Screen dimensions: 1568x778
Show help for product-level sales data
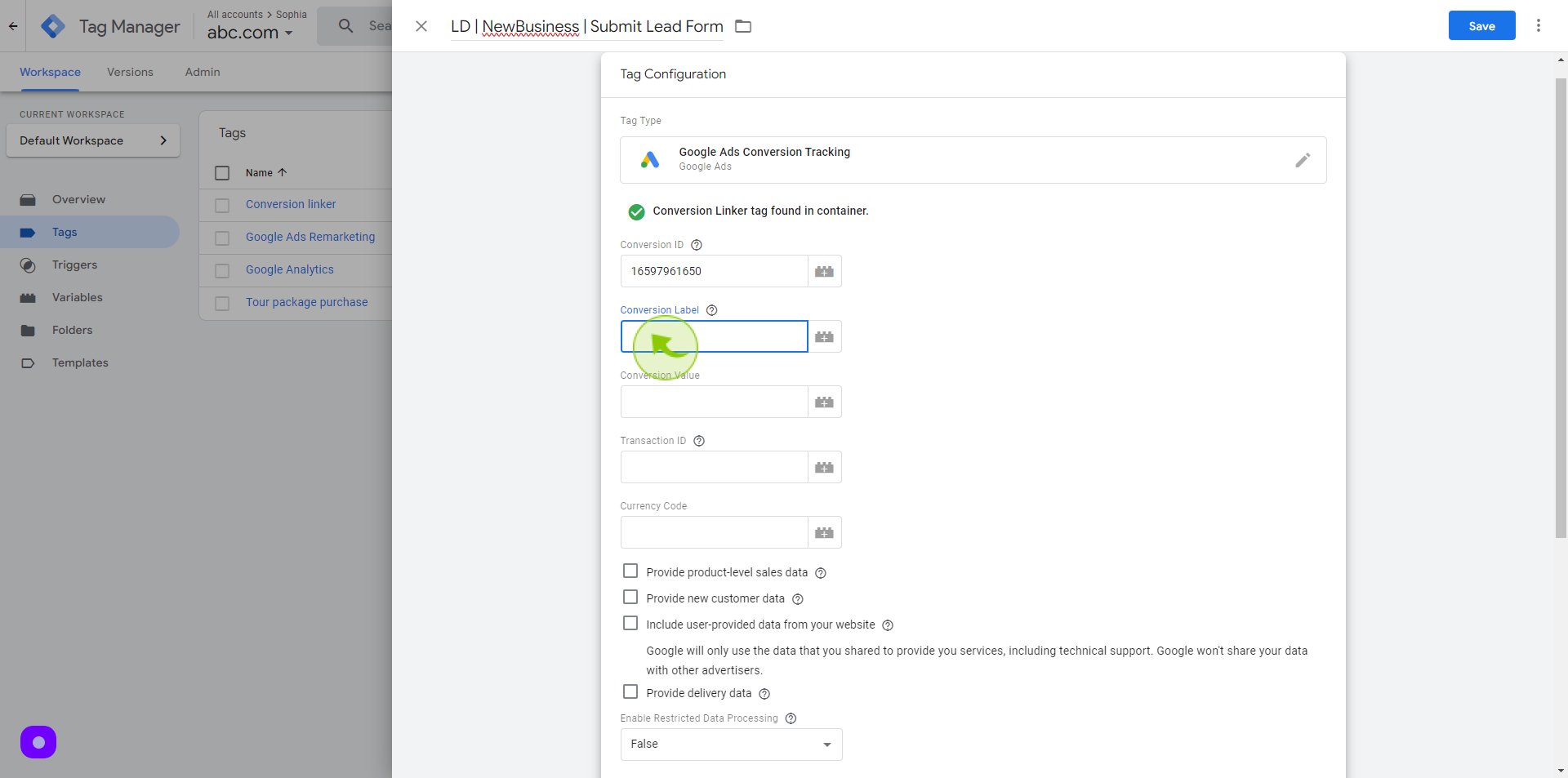point(821,573)
